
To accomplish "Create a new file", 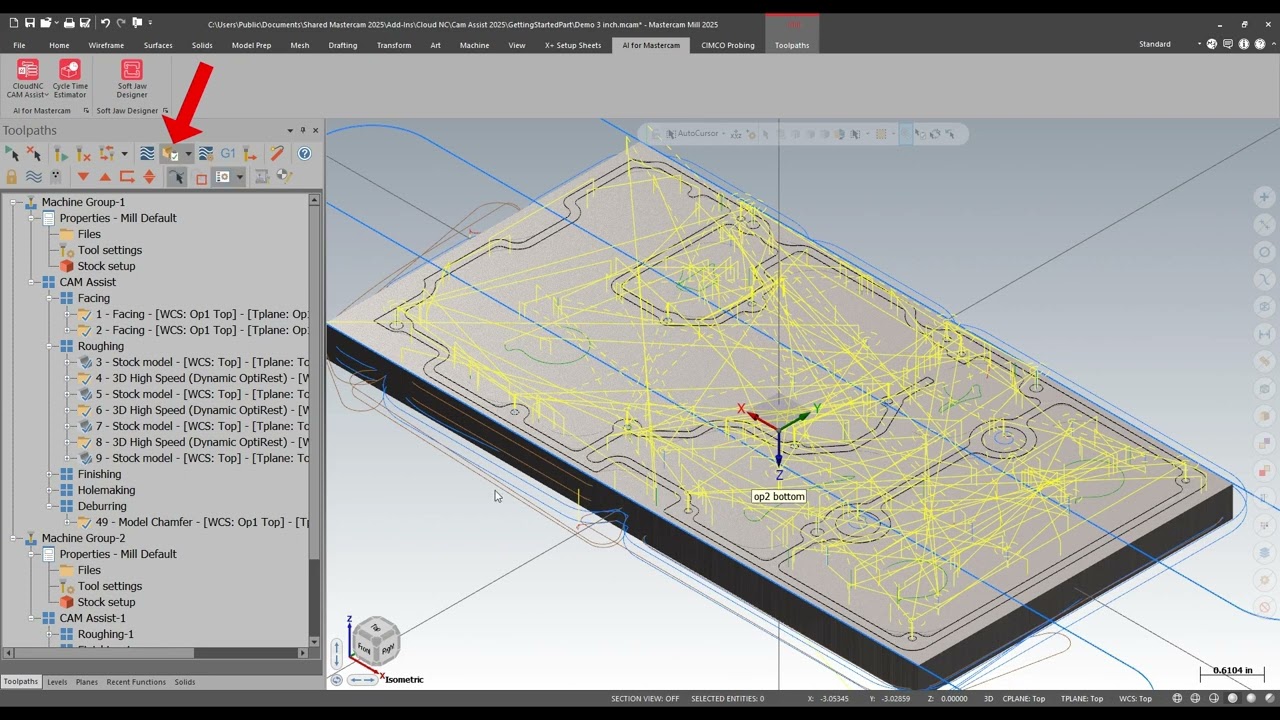I will (12, 23).
